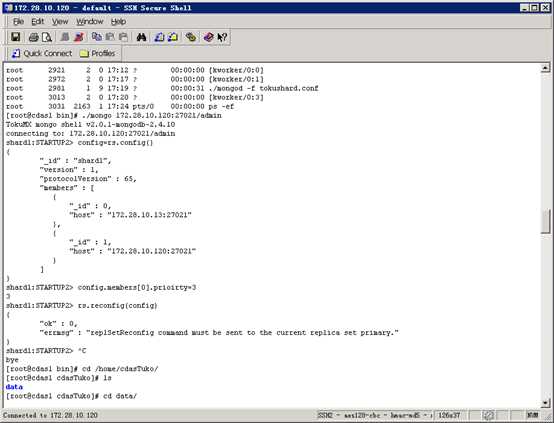This screenshot has height=423, width=554.
Task: Open the Edit menu
Action: tap(38, 22)
